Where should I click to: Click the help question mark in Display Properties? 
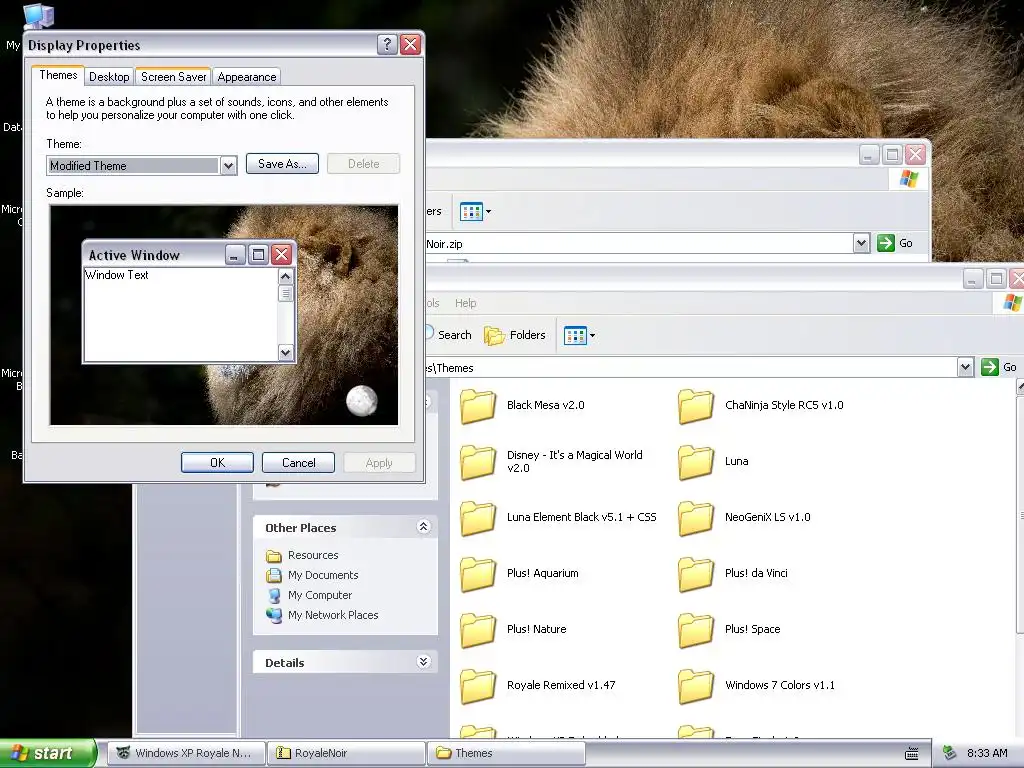387,44
